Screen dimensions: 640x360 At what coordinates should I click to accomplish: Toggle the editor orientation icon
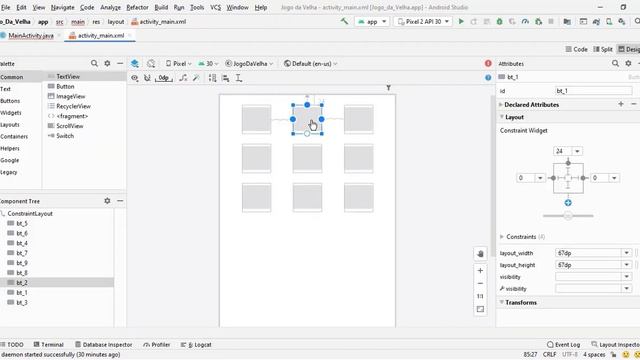pos(151,63)
